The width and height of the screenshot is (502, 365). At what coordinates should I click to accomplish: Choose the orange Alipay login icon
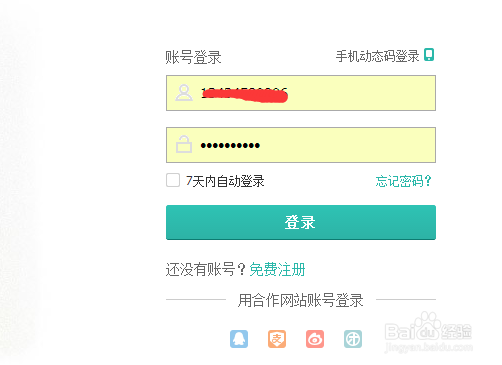click(277, 339)
